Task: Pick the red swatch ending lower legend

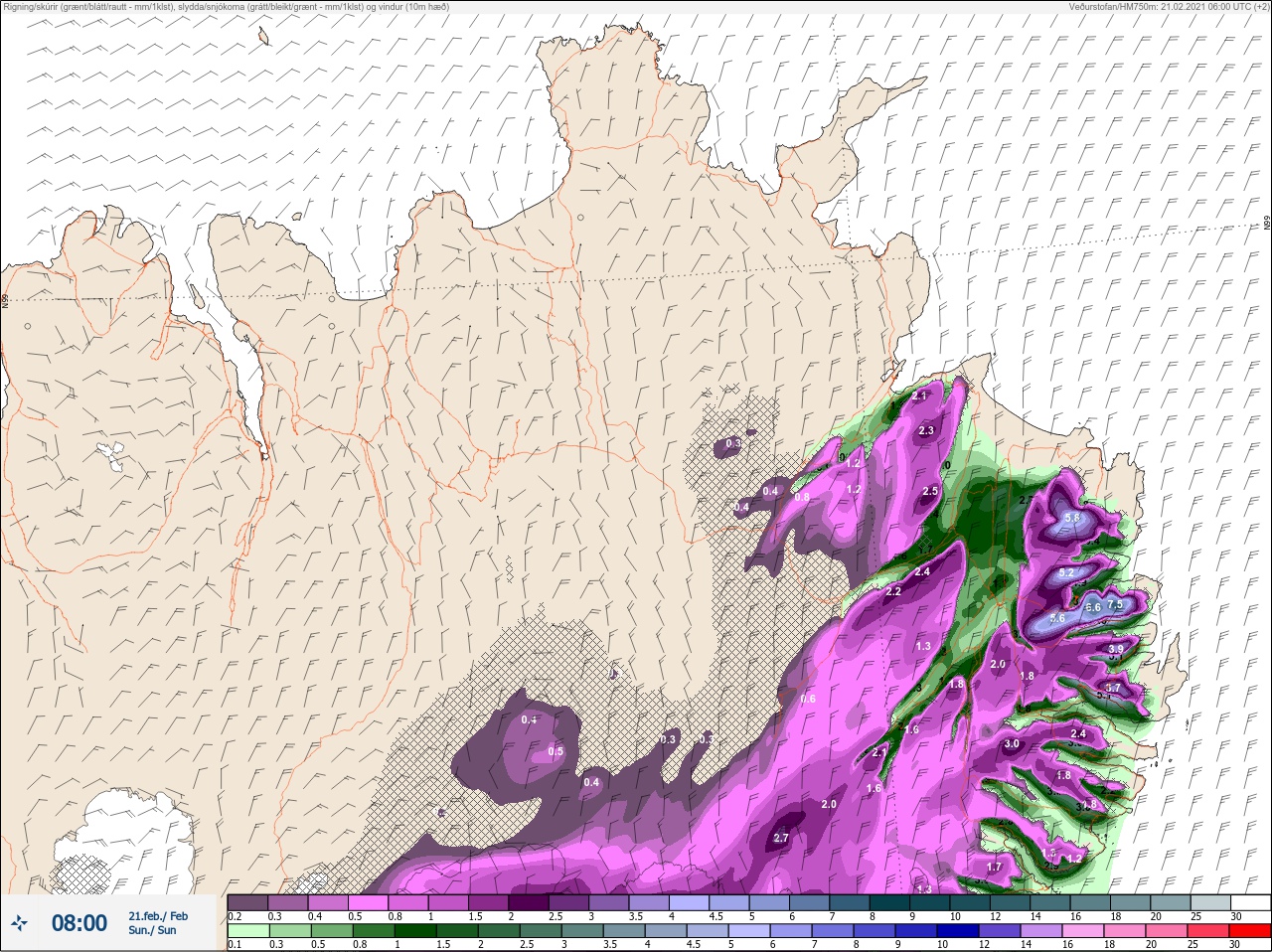Action: (1250, 931)
